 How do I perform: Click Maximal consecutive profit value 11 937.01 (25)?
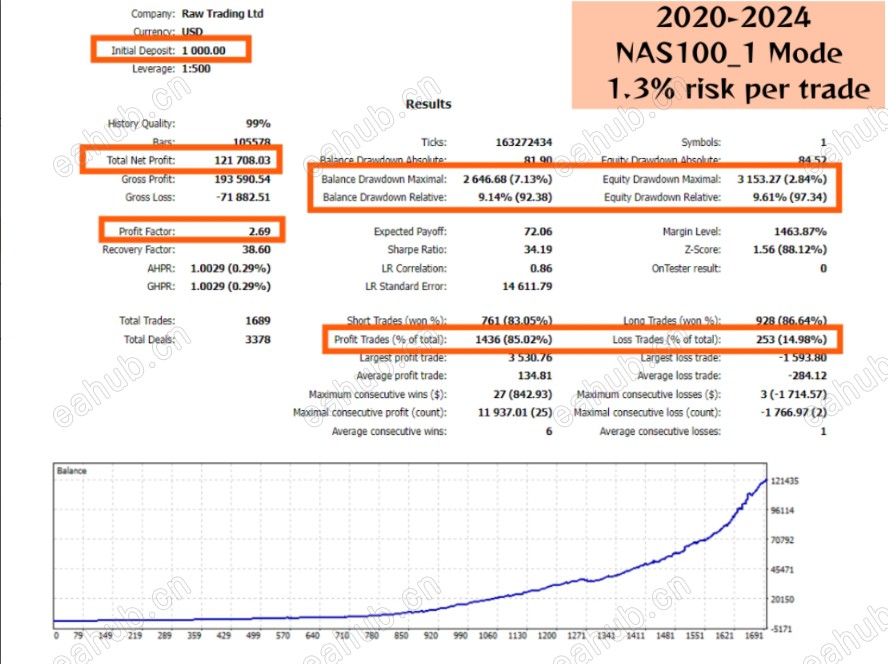click(515, 412)
